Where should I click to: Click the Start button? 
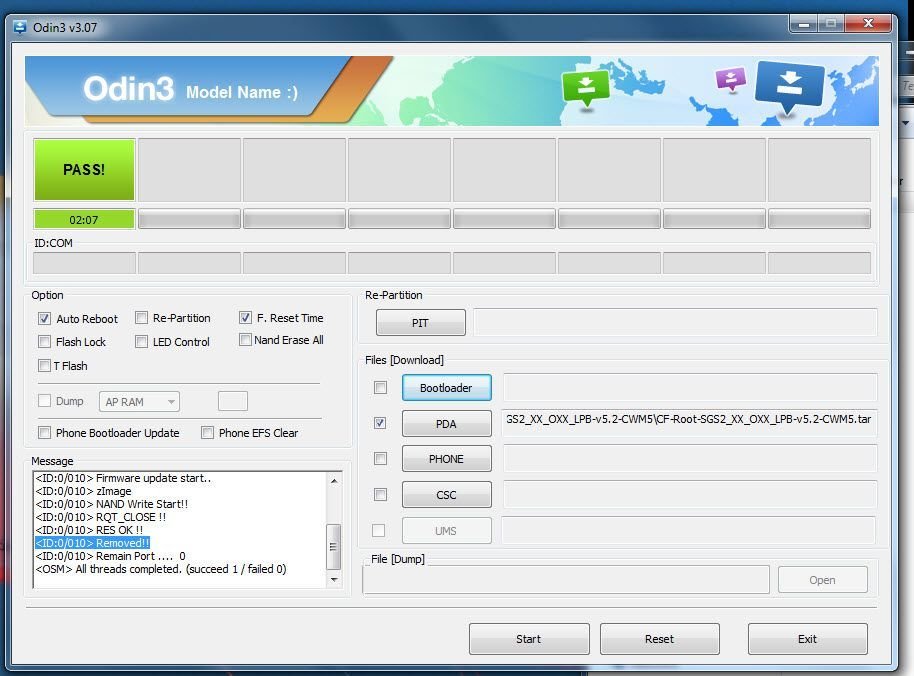pyautogui.click(x=529, y=639)
